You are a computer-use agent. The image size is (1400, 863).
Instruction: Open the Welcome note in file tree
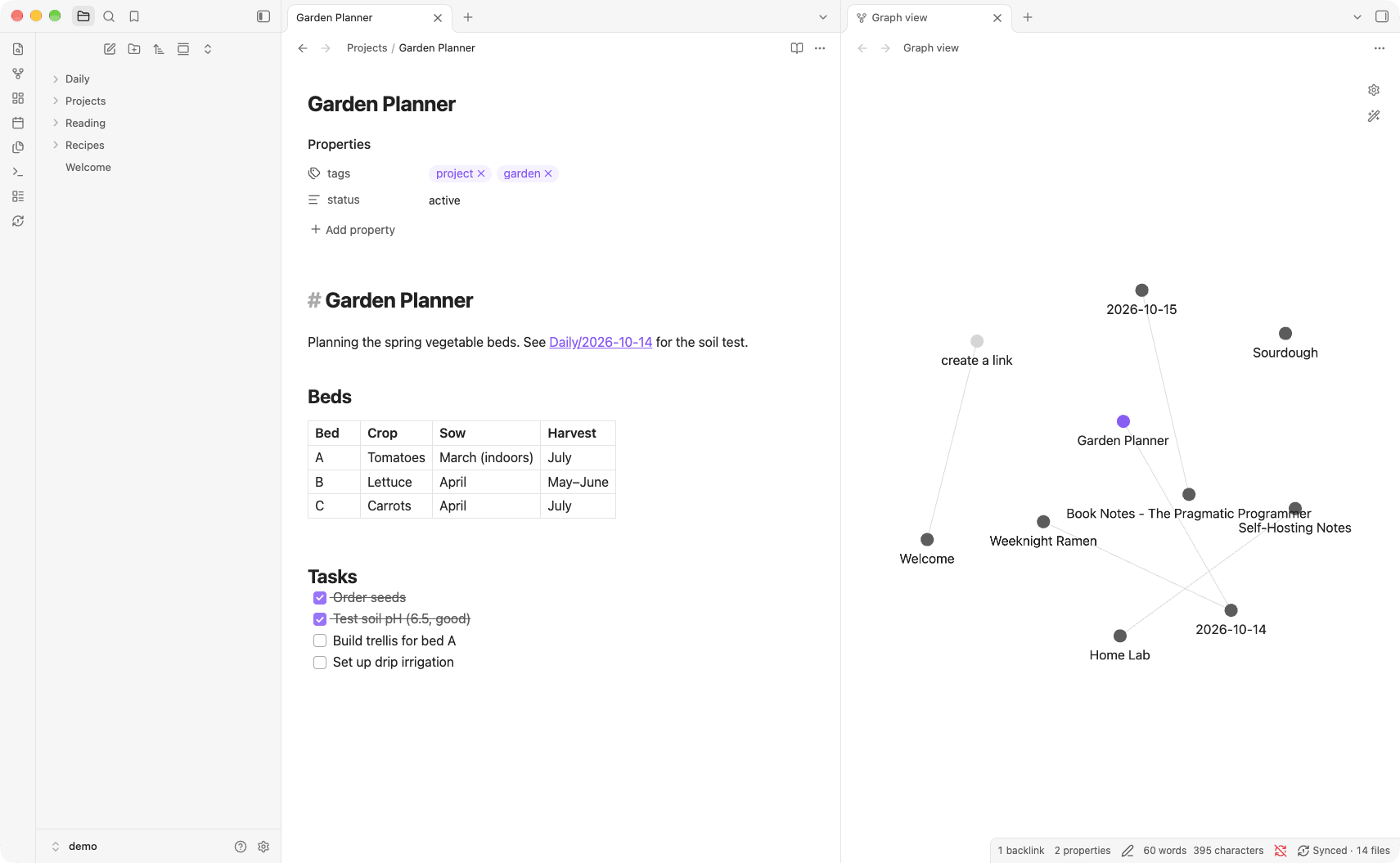(88, 168)
